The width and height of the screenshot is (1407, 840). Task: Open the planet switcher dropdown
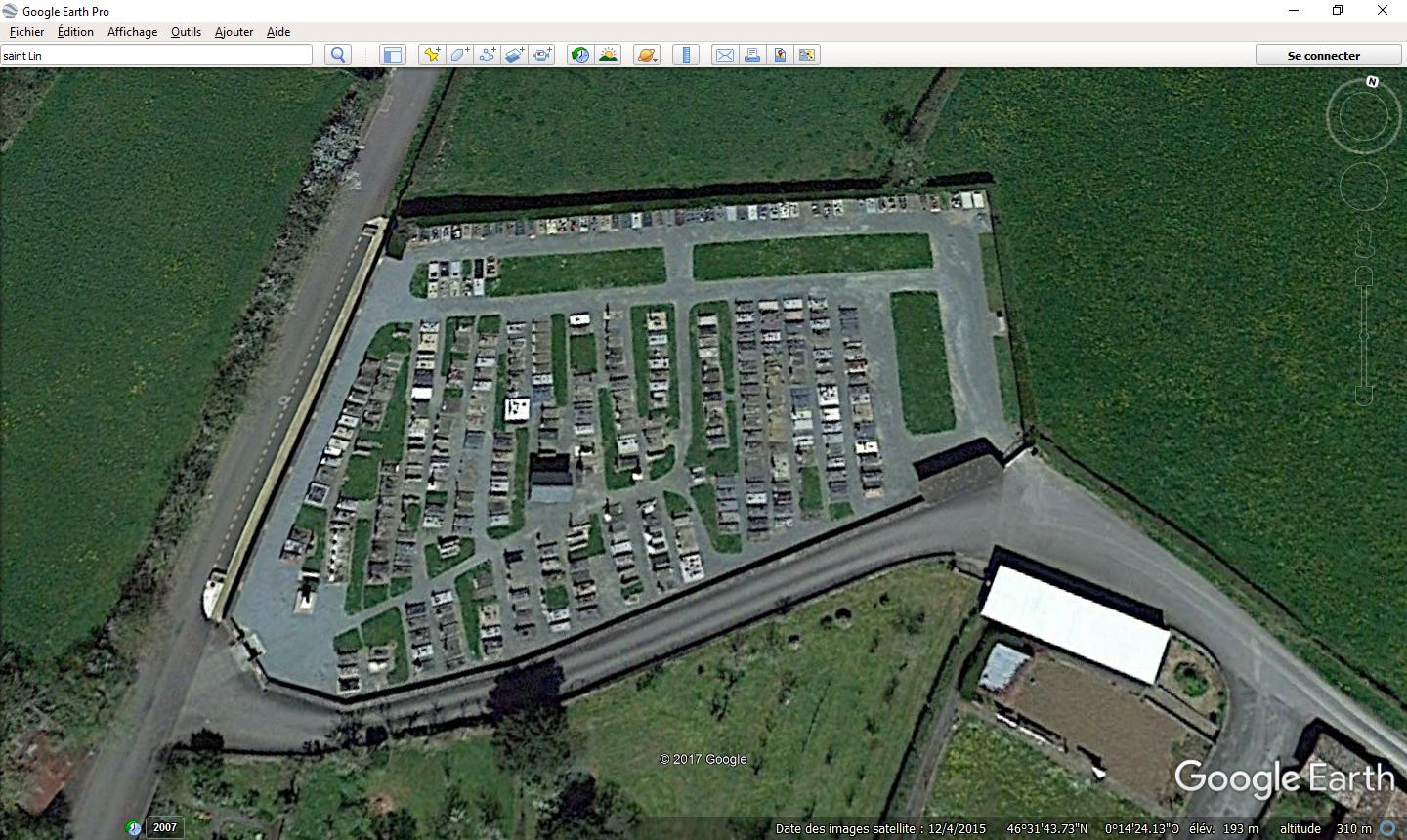click(x=647, y=55)
